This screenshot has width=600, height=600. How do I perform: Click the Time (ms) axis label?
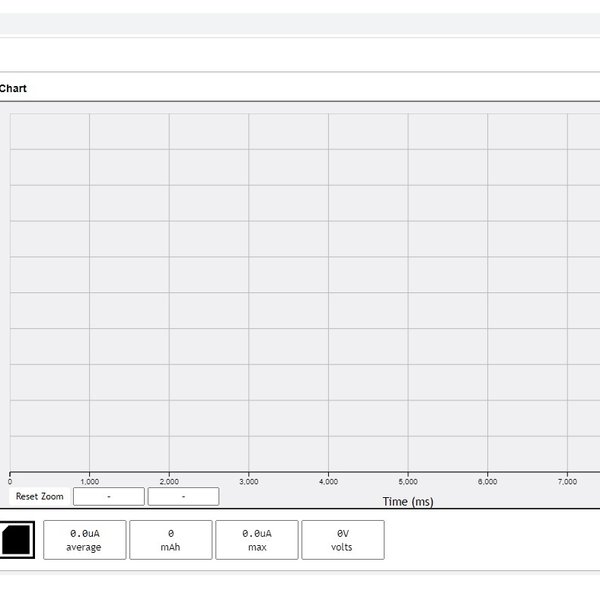point(408,501)
